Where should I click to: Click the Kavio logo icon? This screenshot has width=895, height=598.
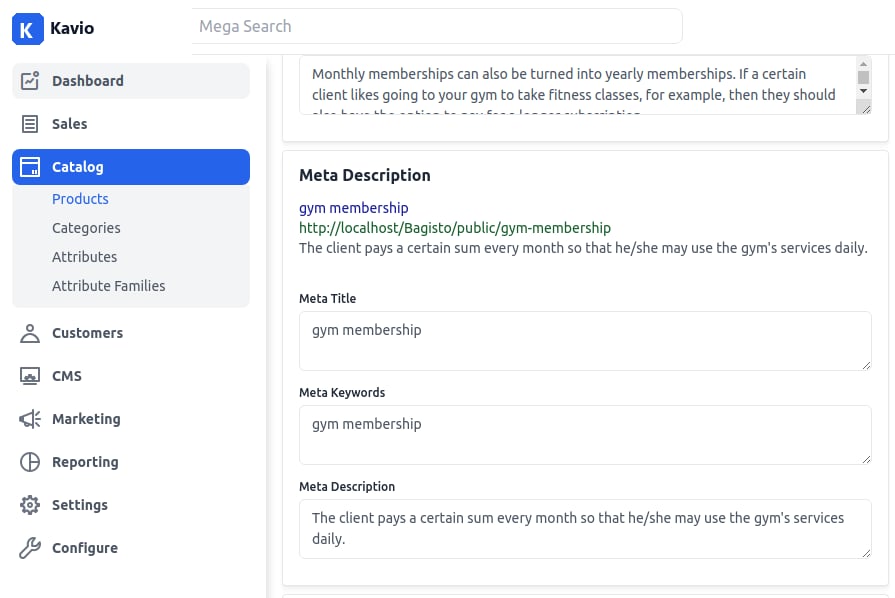pyautogui.click(x=27, y=29)
